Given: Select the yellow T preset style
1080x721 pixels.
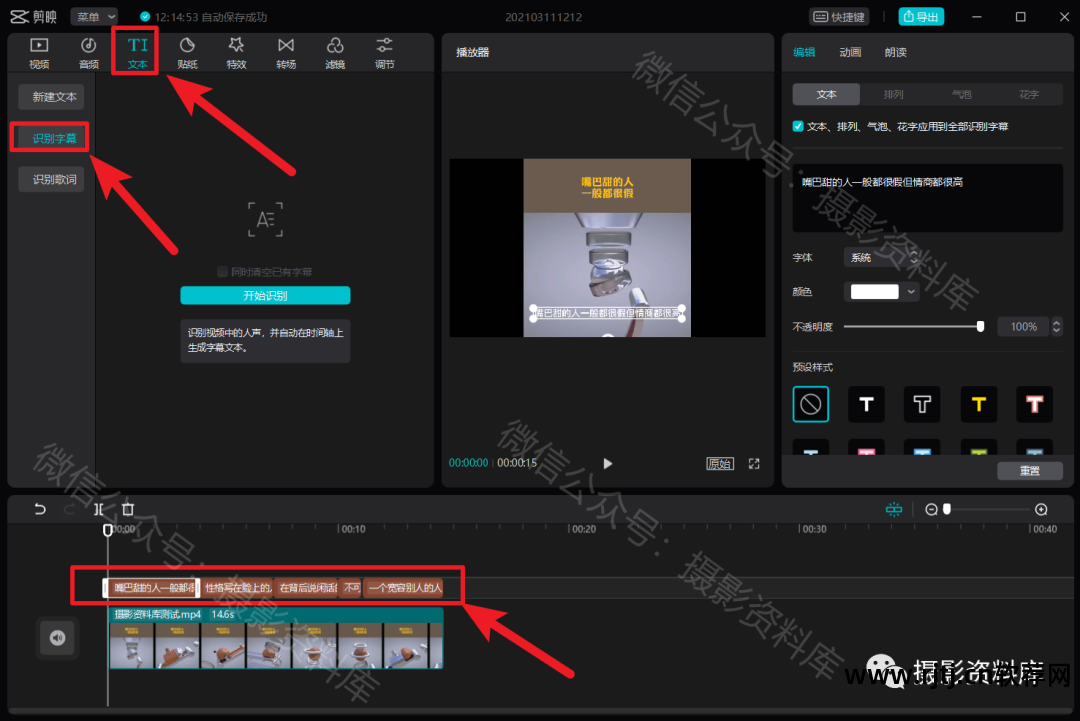Looking at the screenshot, I should click(x=979, y=404).
